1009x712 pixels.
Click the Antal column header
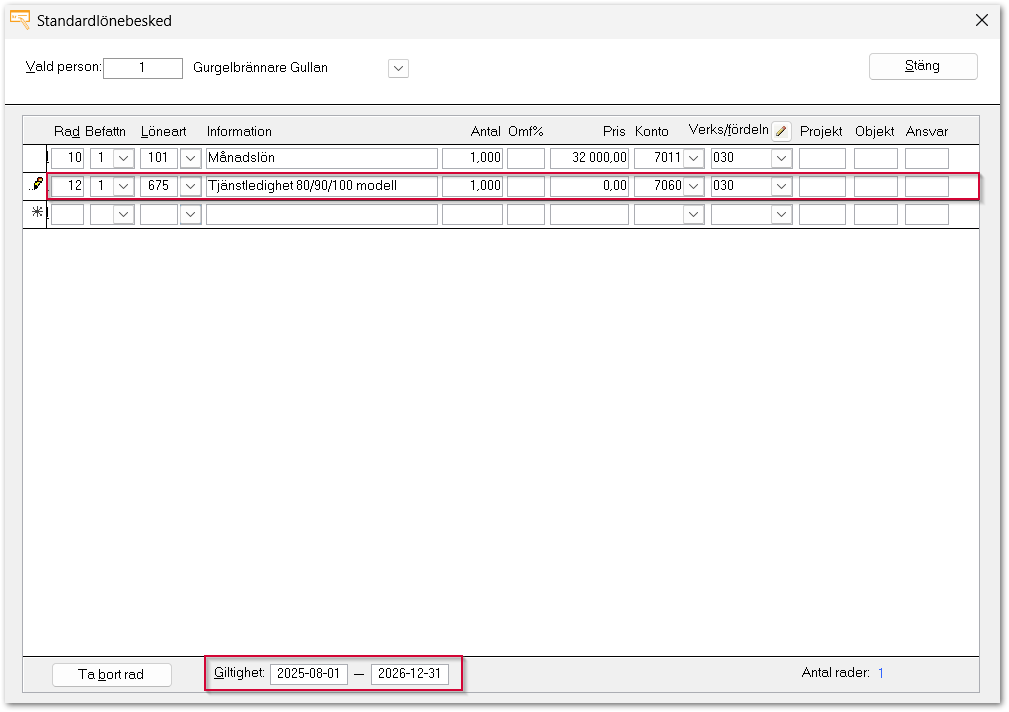coord(486,131)
